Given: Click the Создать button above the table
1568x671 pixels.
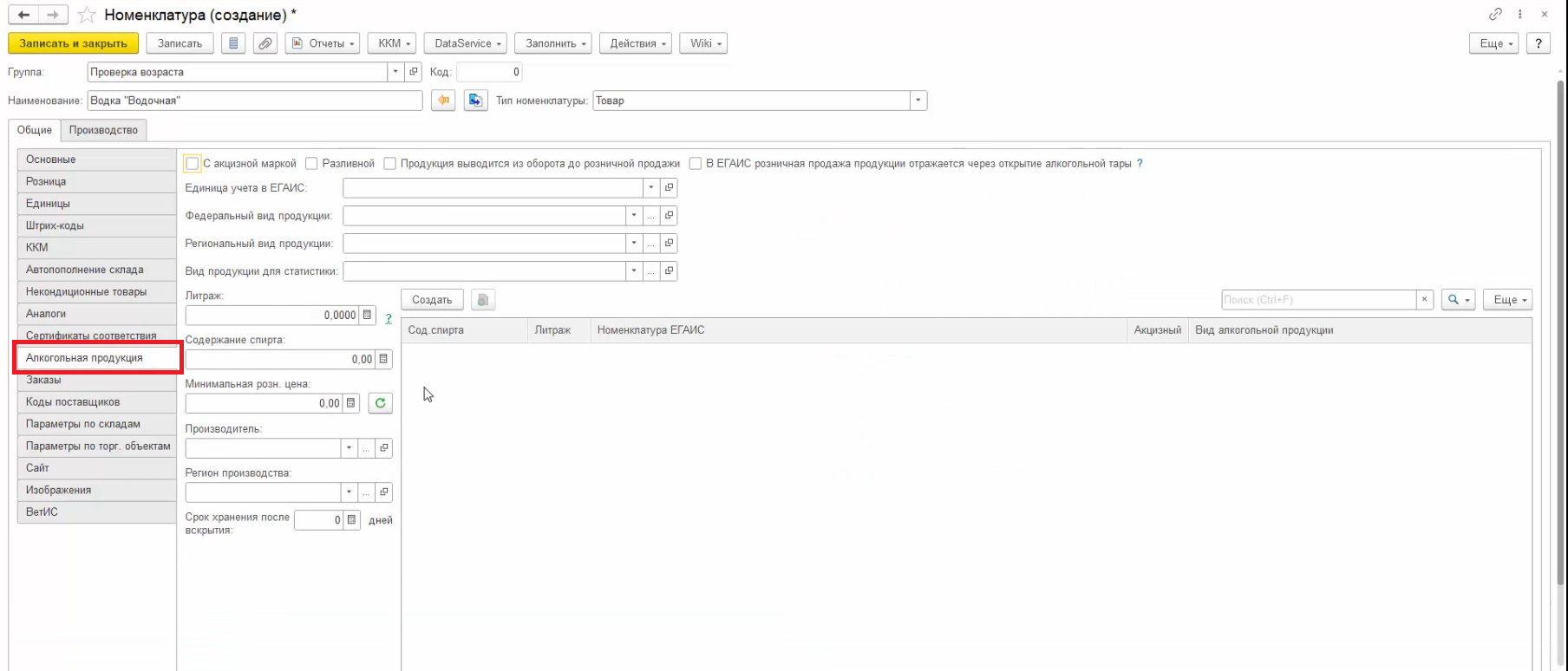Looking at the screenshot, I should (x=432, y=300).
